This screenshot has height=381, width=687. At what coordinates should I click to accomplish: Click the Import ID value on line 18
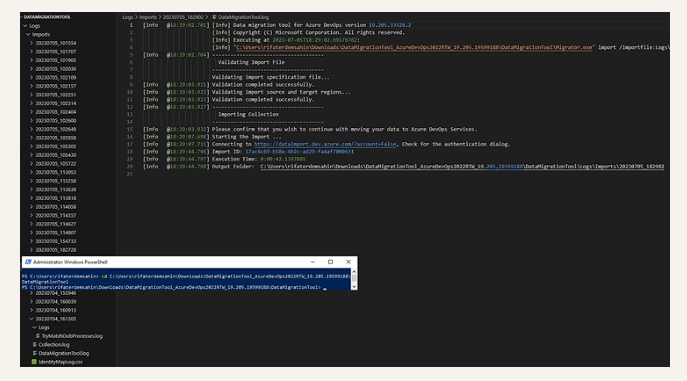click(x=299, y=152)
